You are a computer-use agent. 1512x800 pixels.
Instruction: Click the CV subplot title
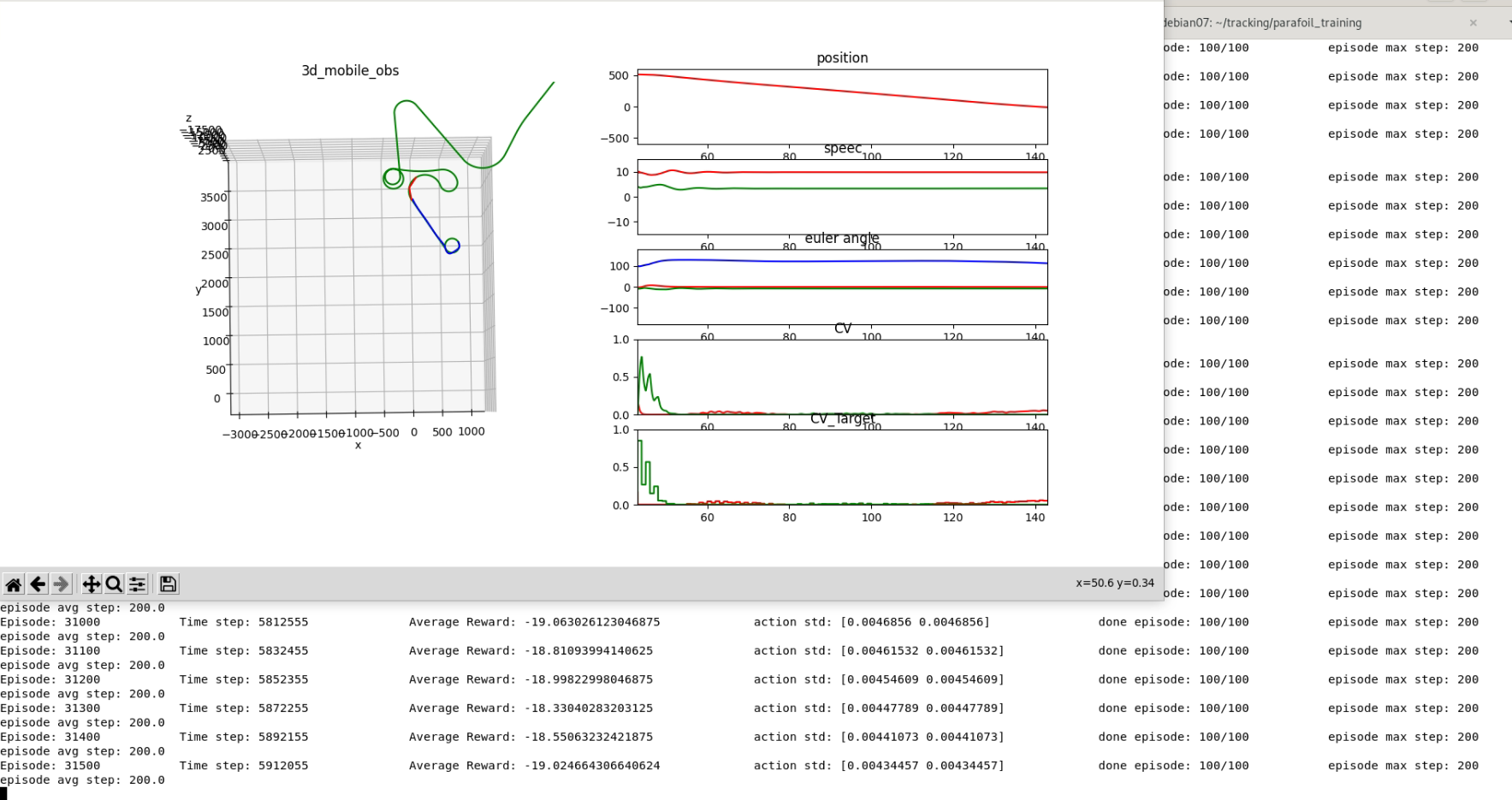coord(843,328)
